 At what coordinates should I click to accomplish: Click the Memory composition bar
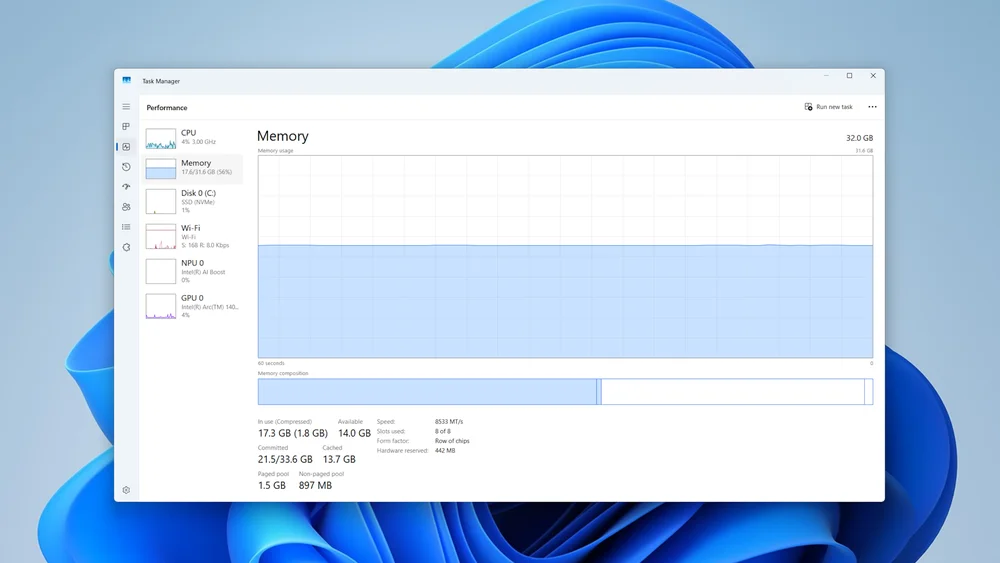pos(565,391)
